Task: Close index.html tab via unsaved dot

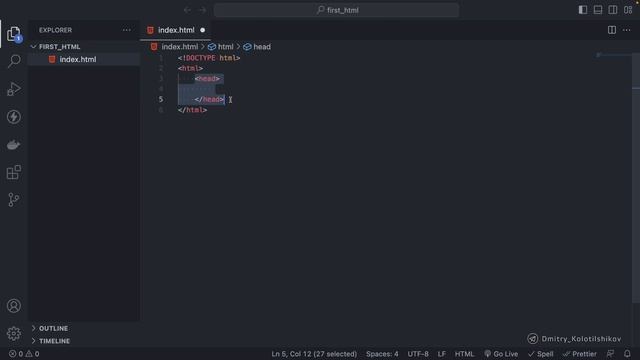Action: pyautogui.click(x=202, y=30)
